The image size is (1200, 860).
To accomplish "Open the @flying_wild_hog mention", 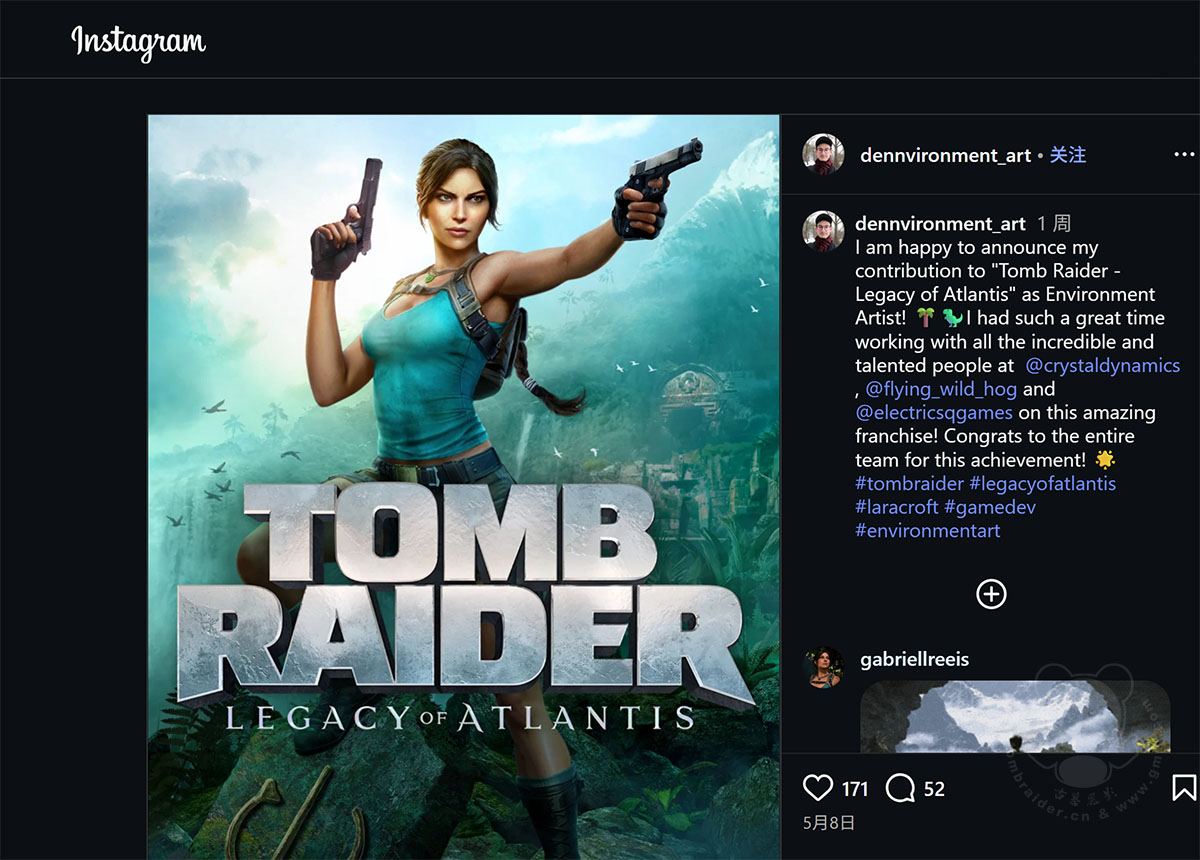I will pyautogui.click(x=941, y=389).
